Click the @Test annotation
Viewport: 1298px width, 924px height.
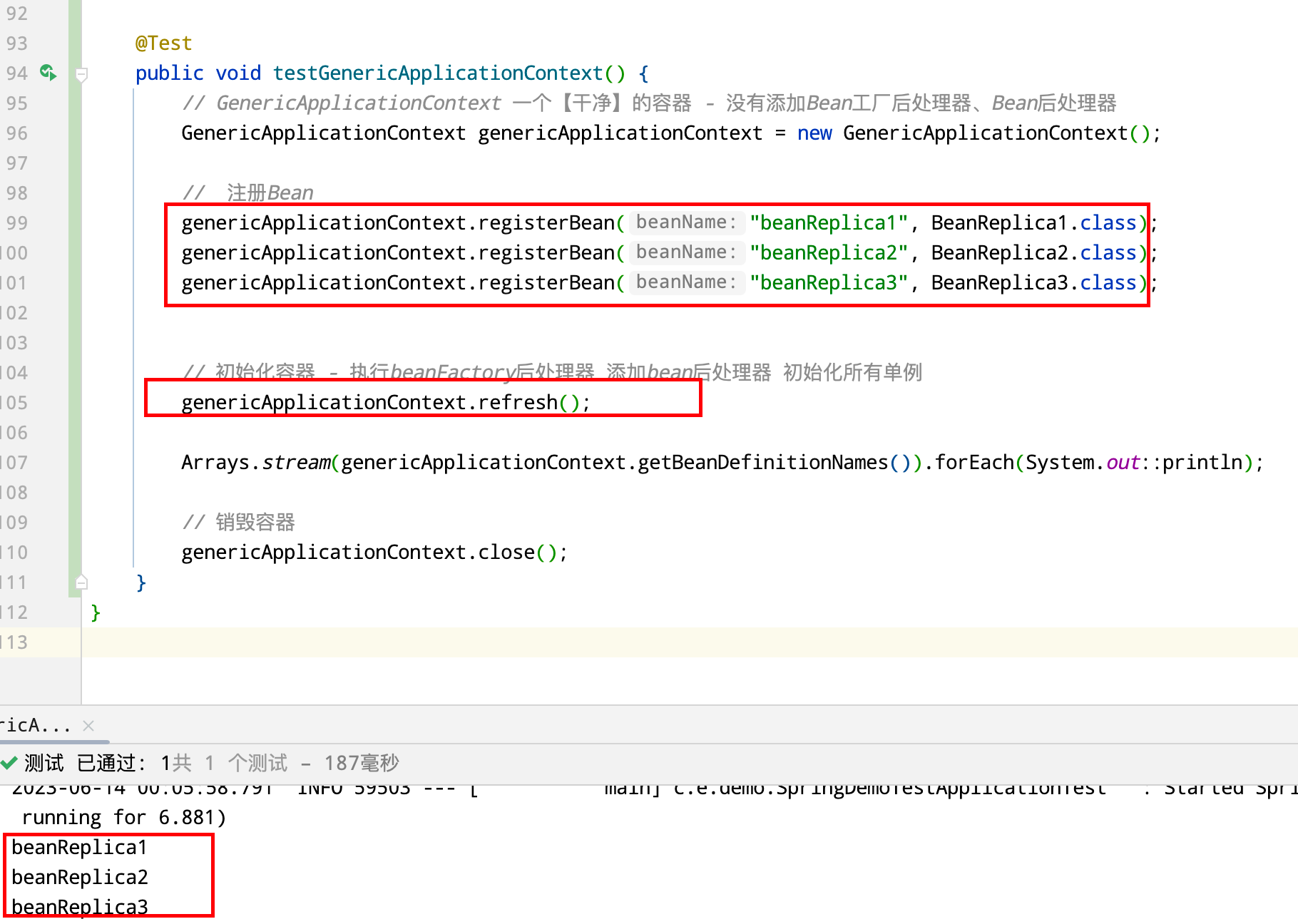pos(164,43)
